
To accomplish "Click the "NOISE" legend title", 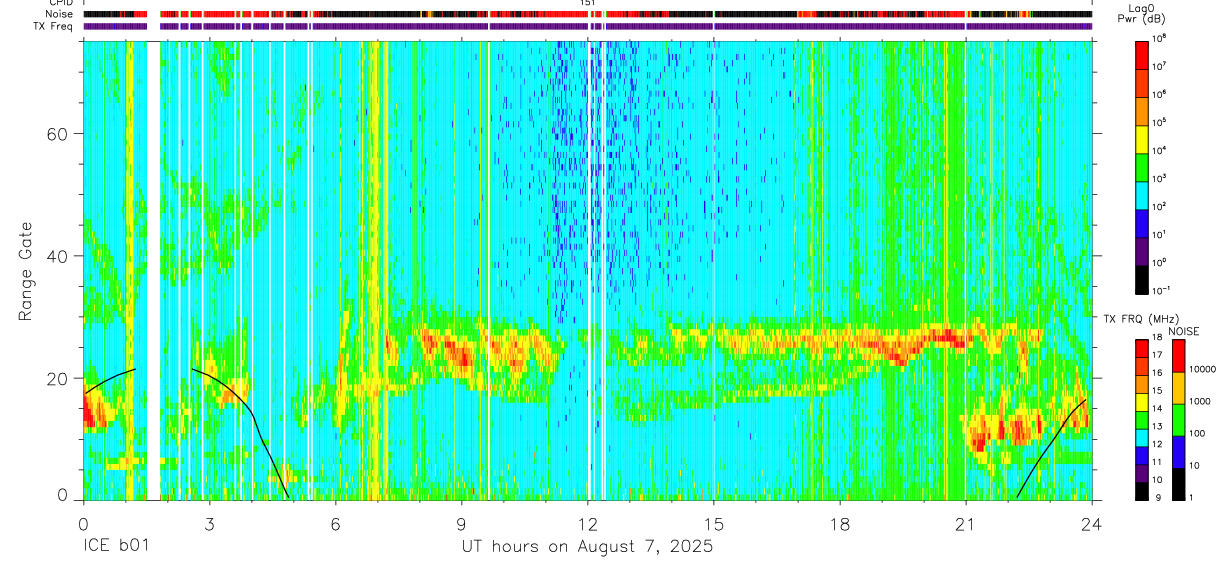I will pyautogui.click(x=1184, y=331).
